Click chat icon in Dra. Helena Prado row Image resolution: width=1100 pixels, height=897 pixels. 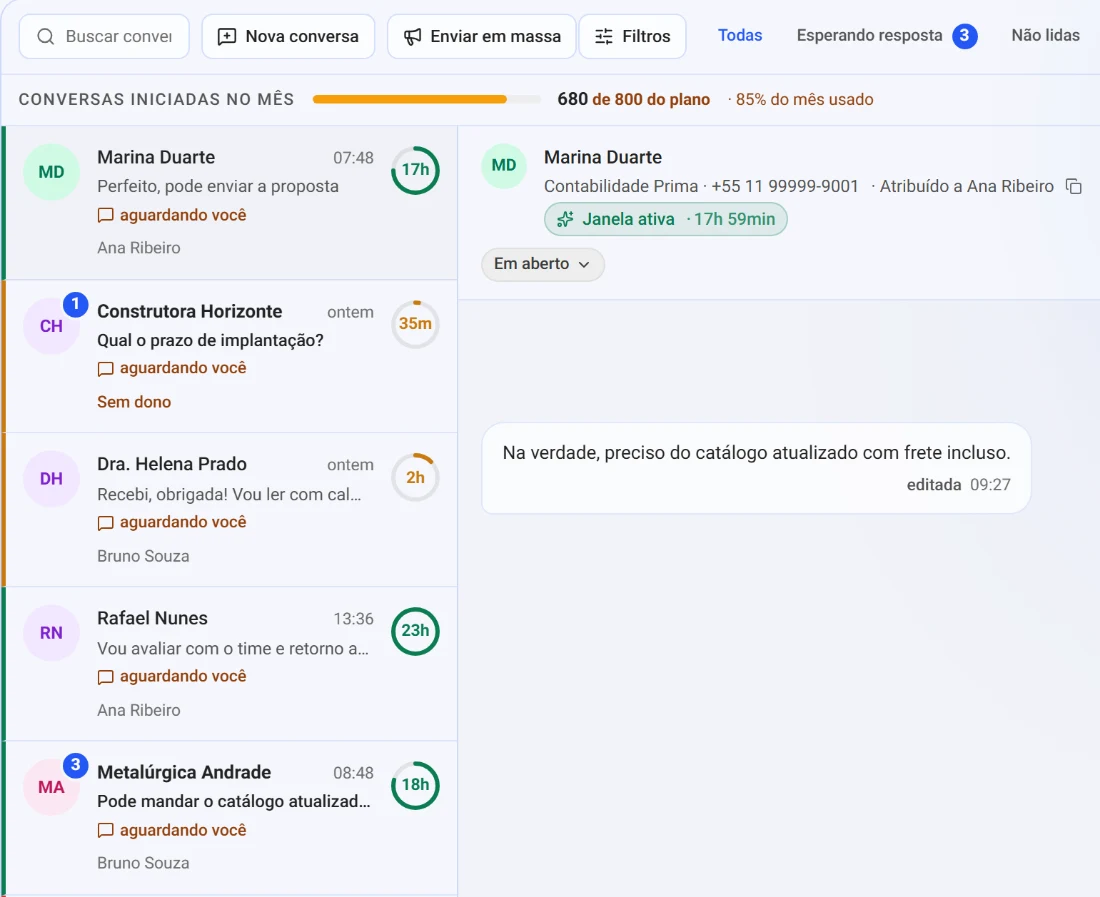pyautogui.click(x=105, y=523)
